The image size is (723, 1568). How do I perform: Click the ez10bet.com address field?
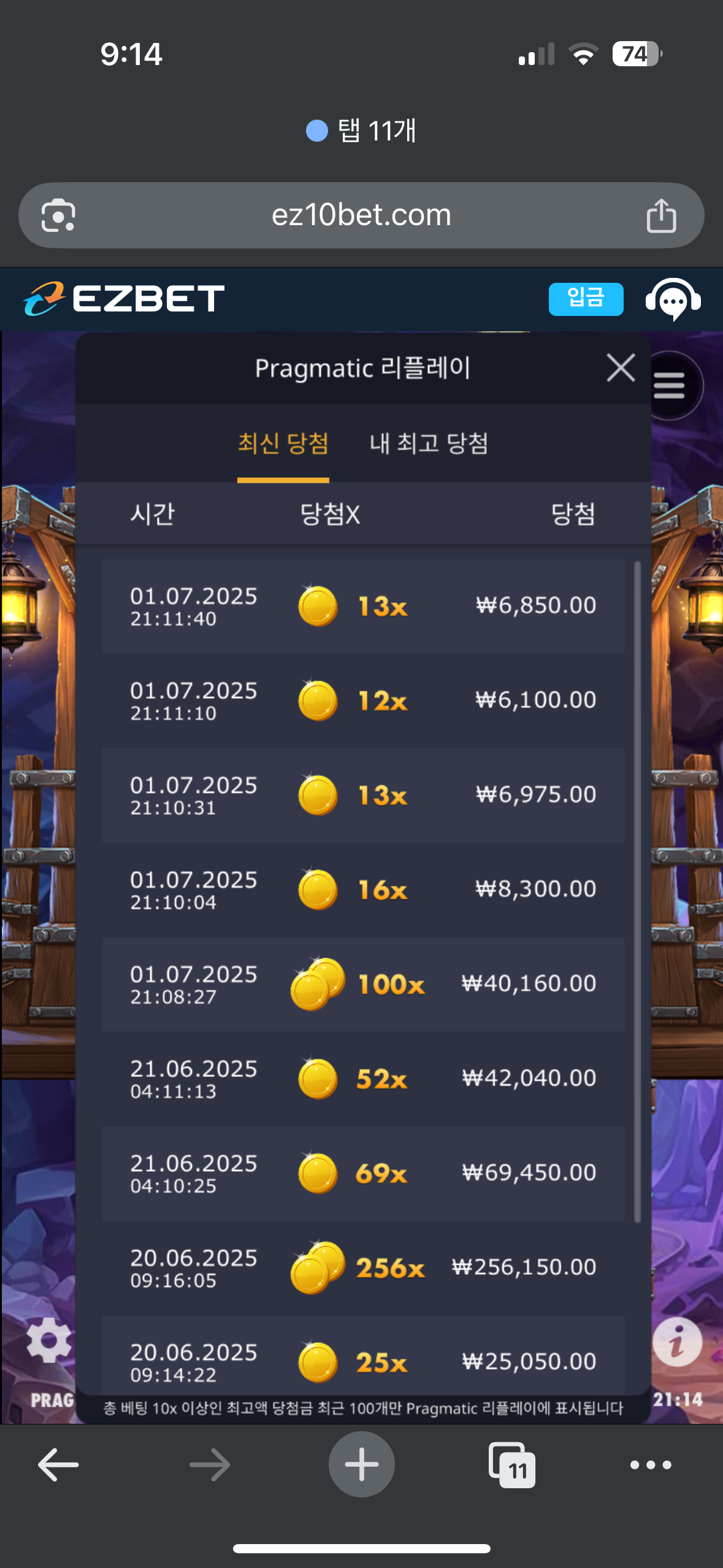[361, 215]
